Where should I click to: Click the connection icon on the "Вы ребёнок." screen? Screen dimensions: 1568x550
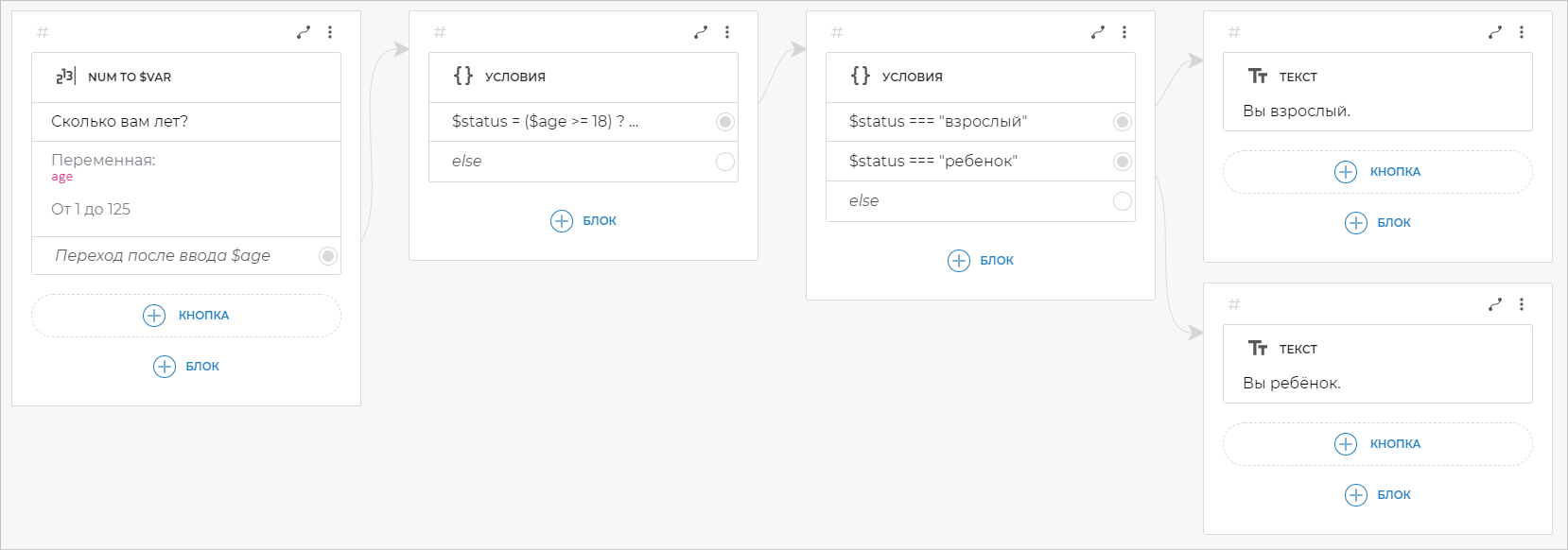coord(1494,304)
